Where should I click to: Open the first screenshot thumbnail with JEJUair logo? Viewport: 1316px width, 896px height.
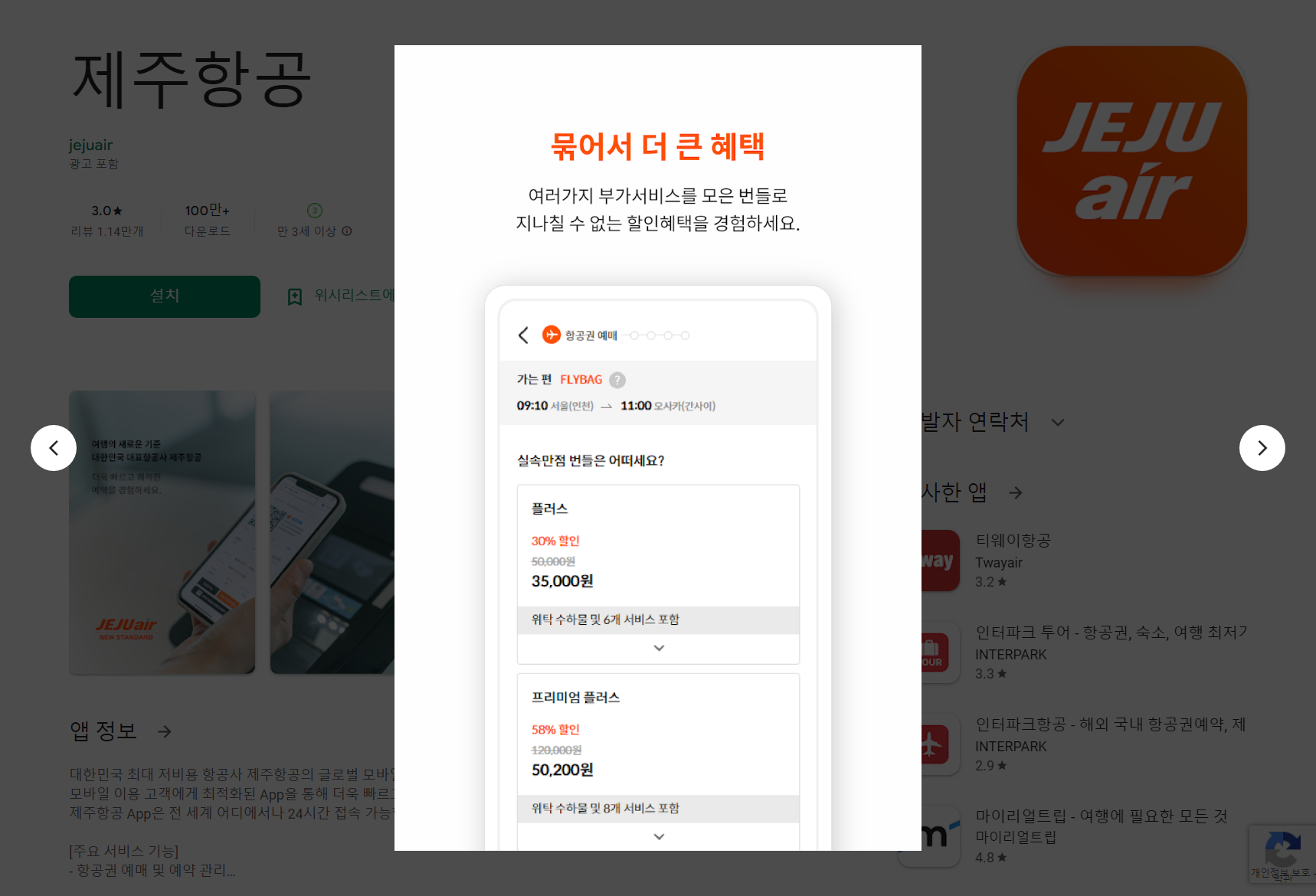point(162,532)
